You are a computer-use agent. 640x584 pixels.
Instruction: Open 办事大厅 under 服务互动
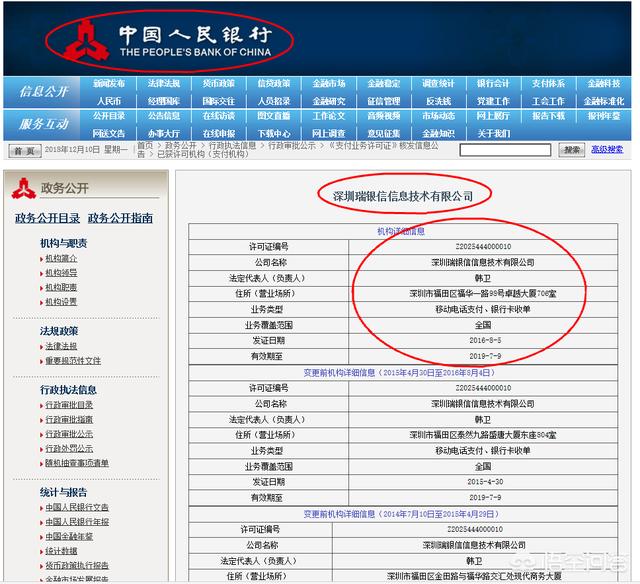tap(164, 133)
